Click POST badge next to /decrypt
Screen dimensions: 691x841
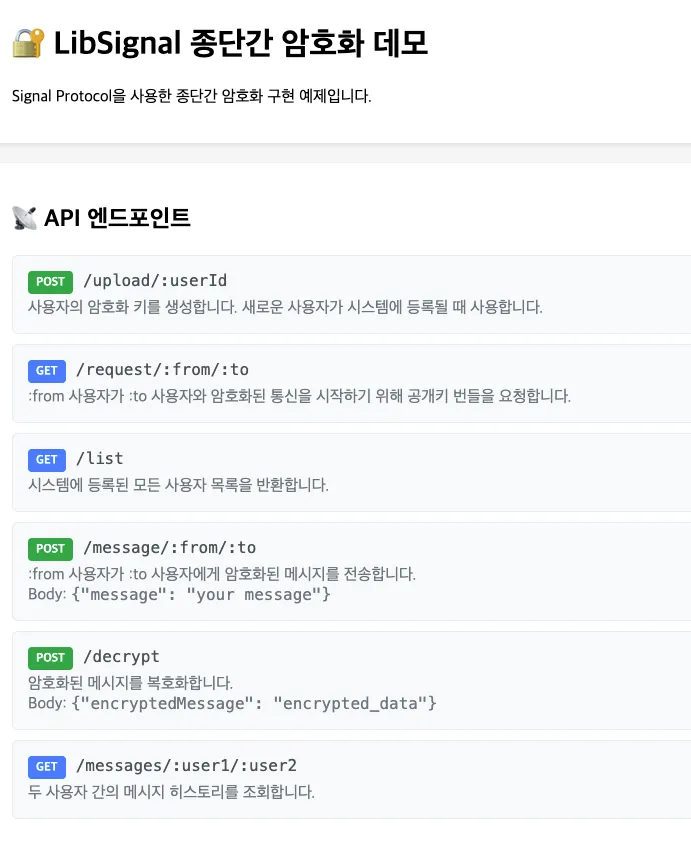point(50,658)
